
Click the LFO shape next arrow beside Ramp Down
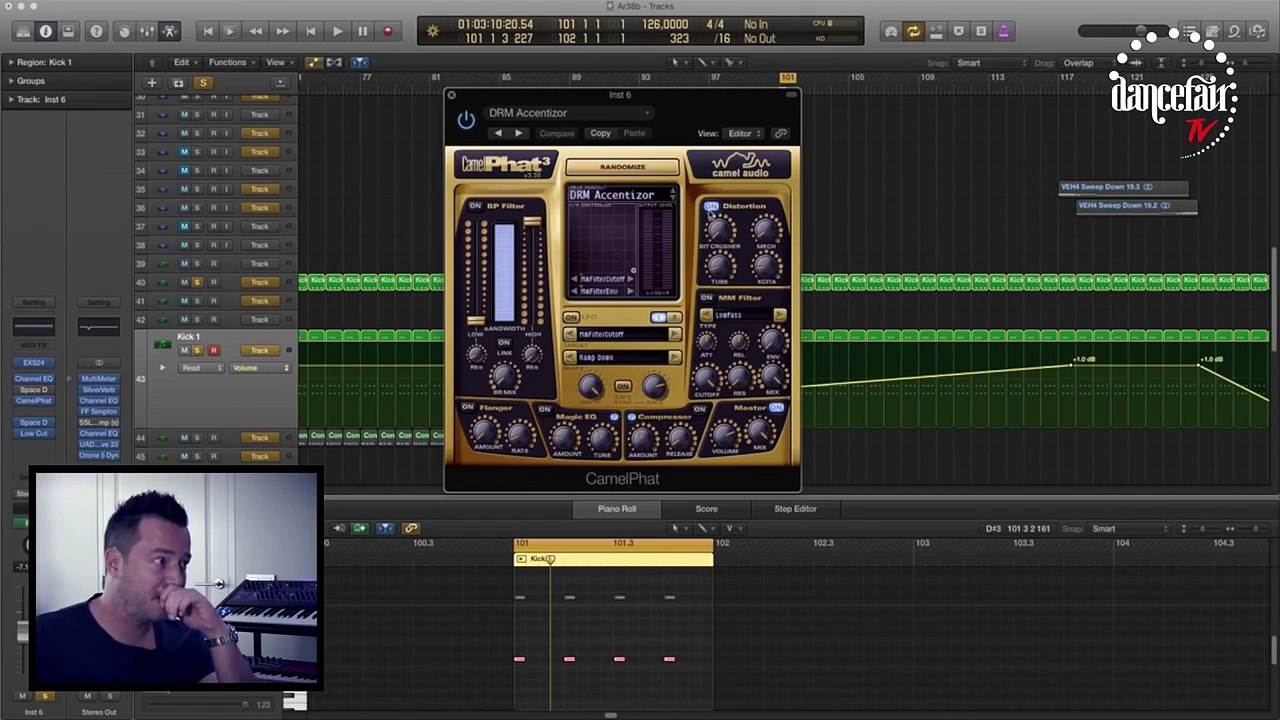point(674,357)
